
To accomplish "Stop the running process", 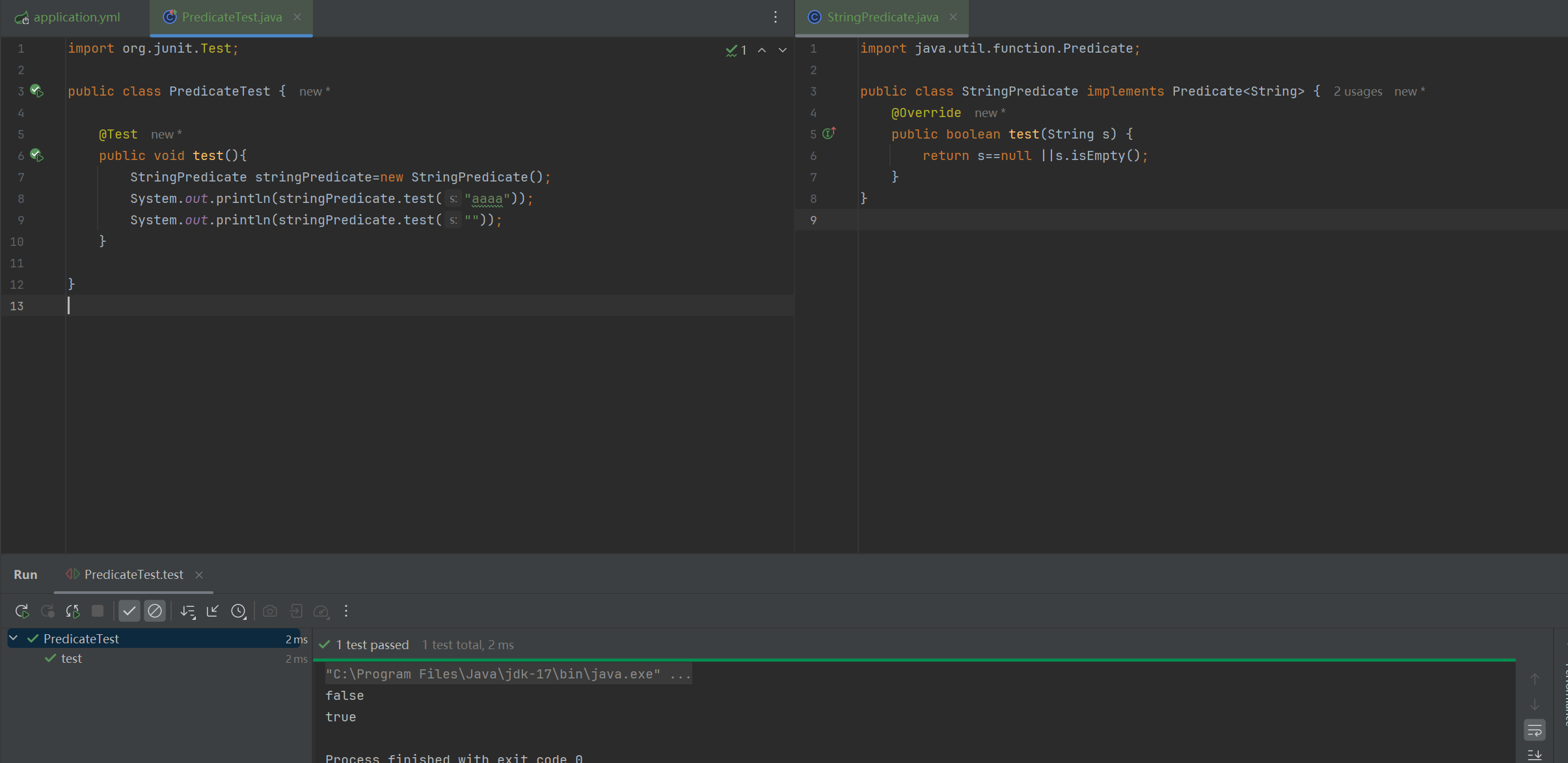I will 98,611.
